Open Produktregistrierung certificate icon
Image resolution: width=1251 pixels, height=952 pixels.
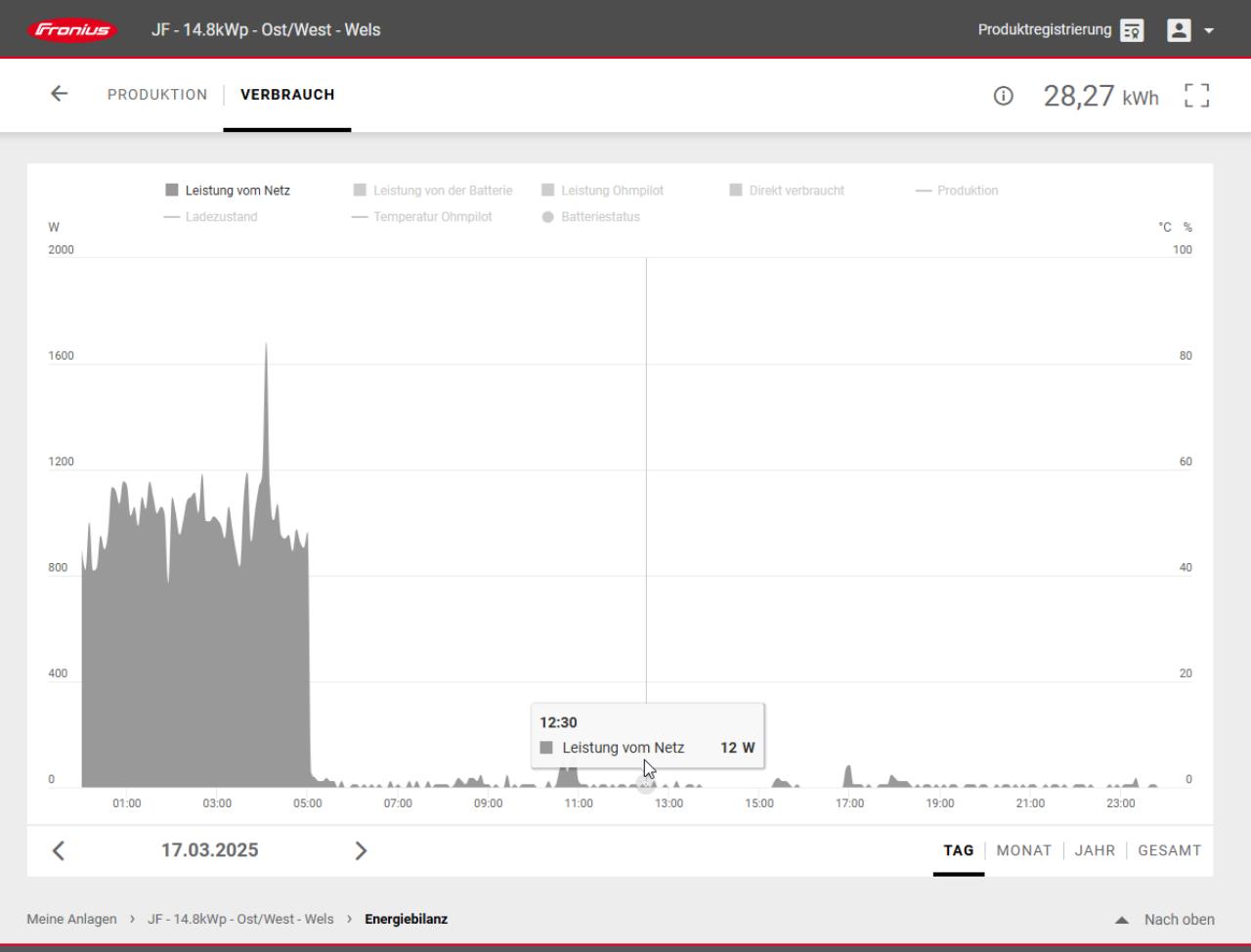[x=1132, y=30]
